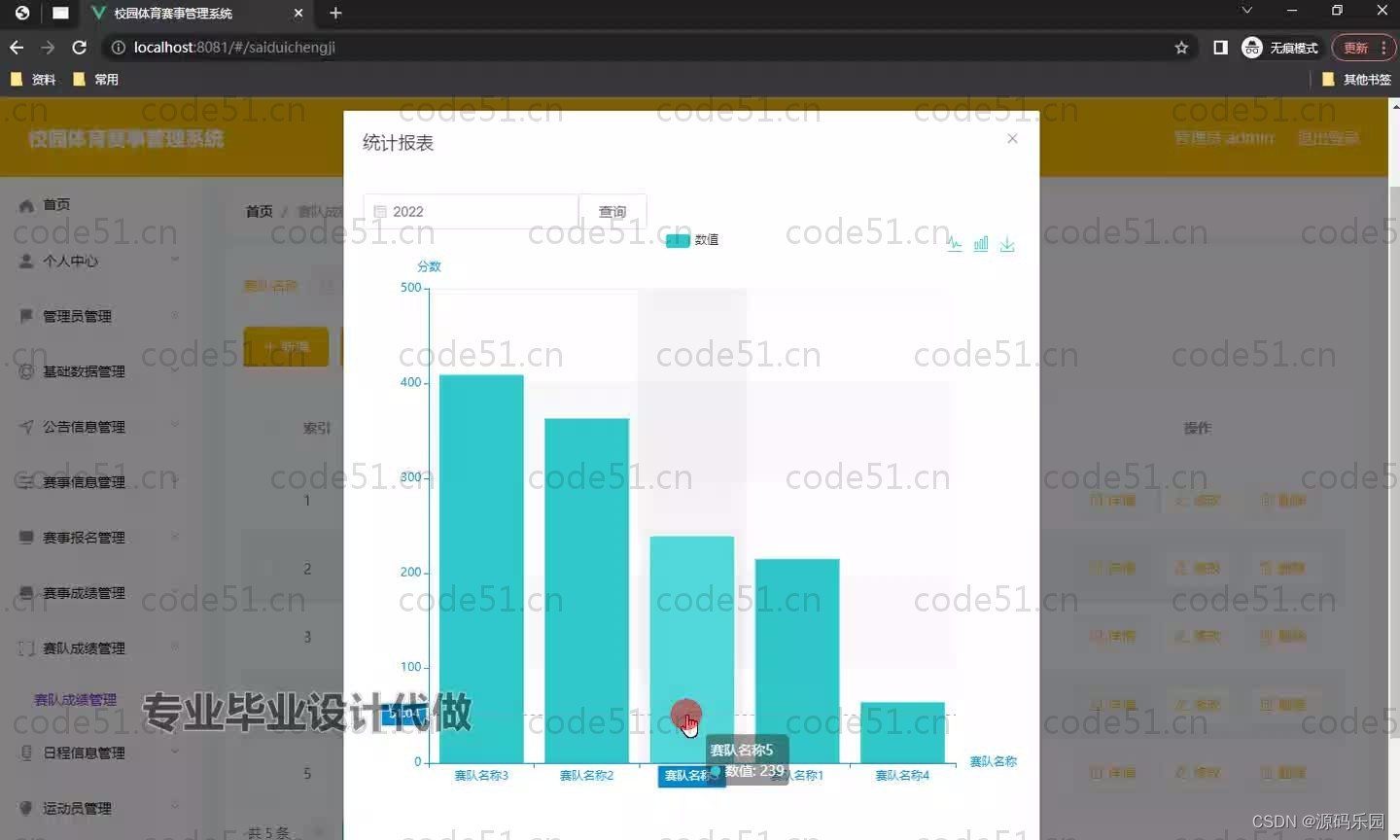
Task: Open the 管理员管理 sidebar menu
Action: click(77, 316)
